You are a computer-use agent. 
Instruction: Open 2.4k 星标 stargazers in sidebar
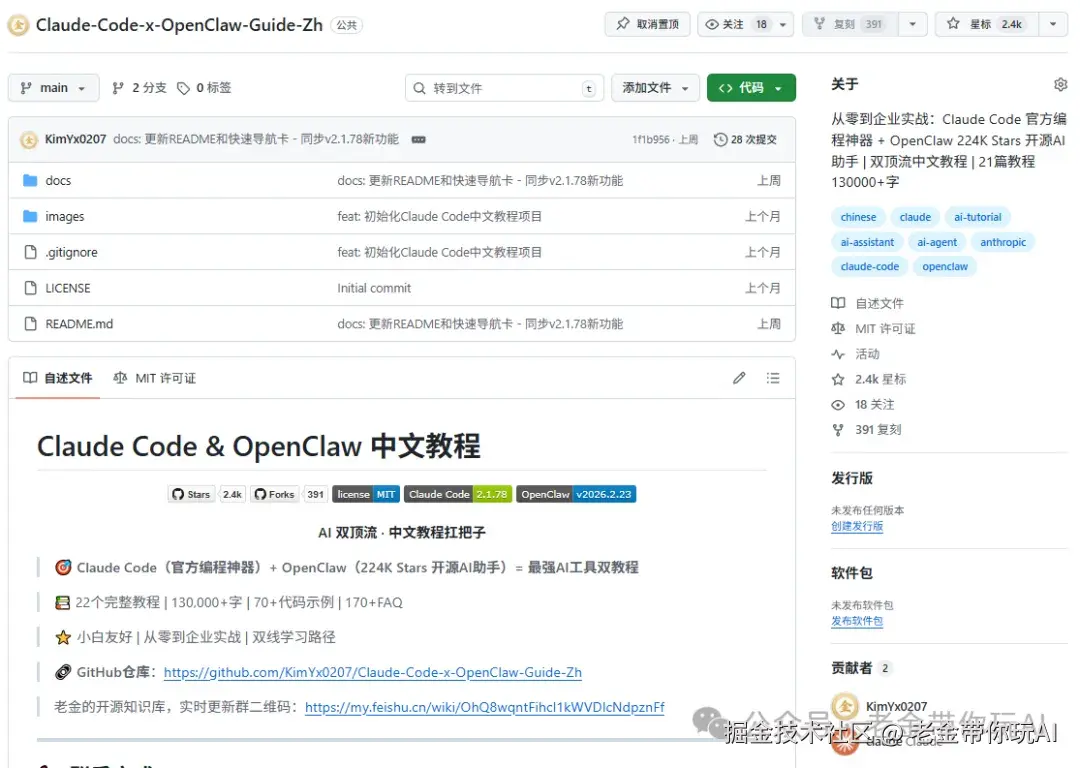(869, 380)
